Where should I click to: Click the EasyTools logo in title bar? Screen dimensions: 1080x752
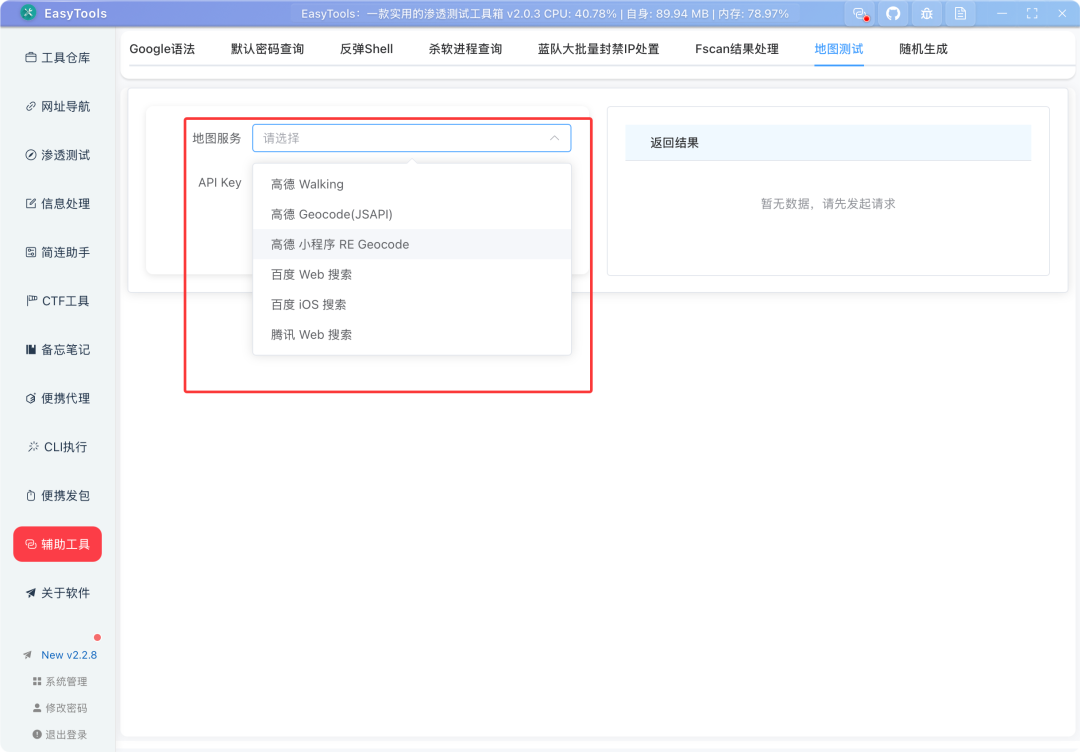pos(28,13)
